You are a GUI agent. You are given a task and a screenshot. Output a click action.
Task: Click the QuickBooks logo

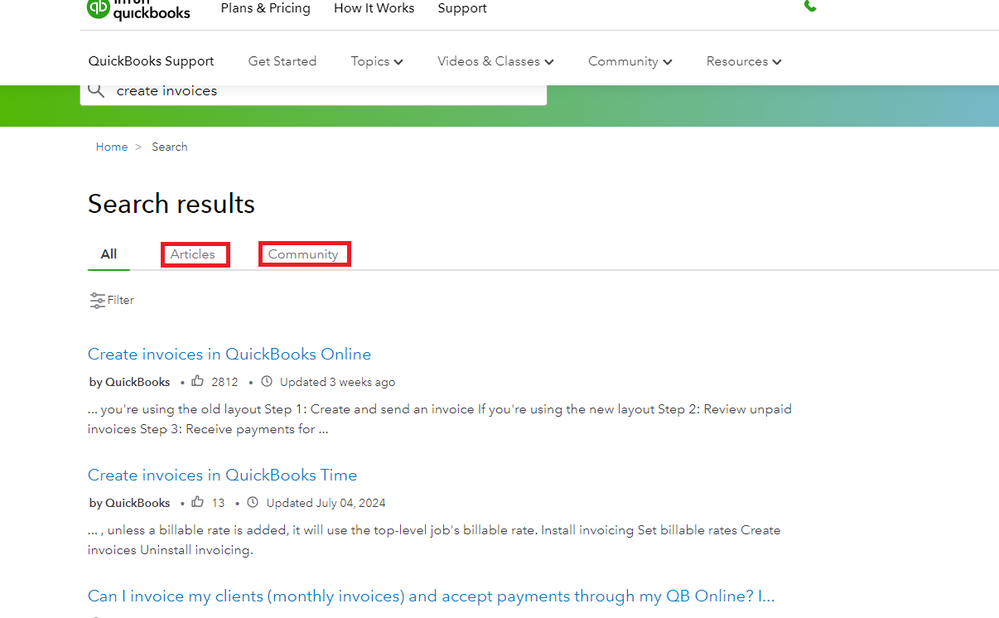tap(138, 10)
